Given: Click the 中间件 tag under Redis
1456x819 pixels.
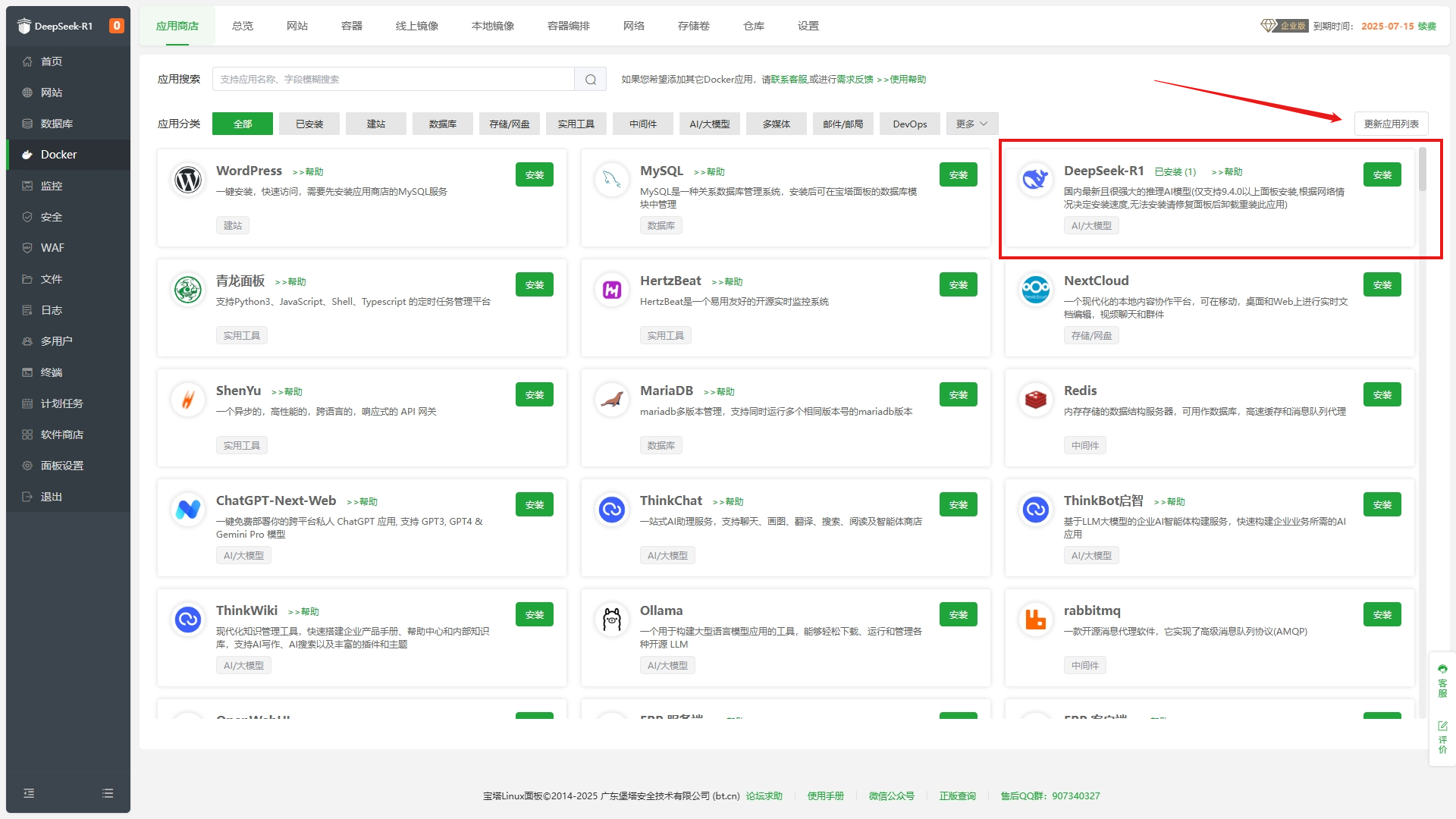Looking at the screenshot, I should click(1085, 445).
